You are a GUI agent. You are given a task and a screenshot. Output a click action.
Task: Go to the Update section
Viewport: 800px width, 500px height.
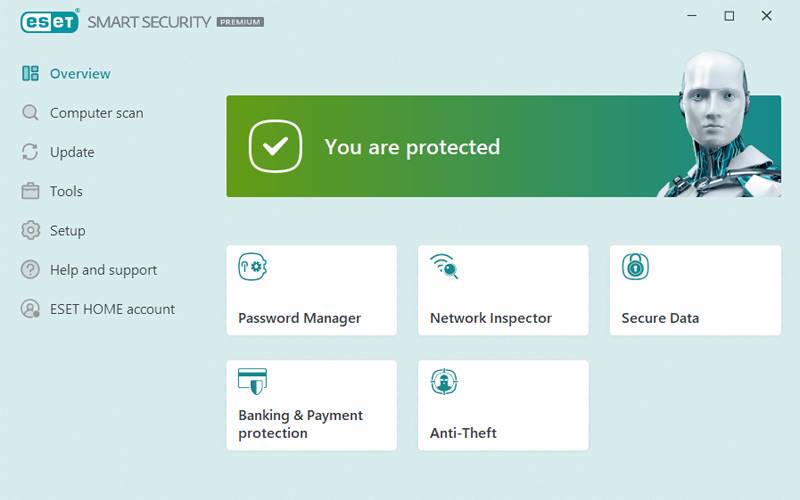pos(72,152)
